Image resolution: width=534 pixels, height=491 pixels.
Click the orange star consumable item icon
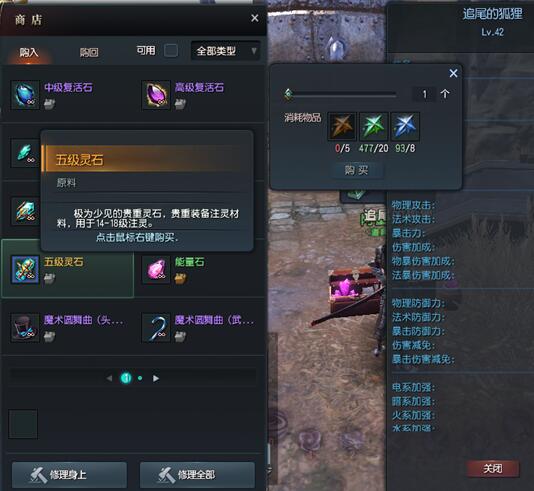tap(342, 126)
